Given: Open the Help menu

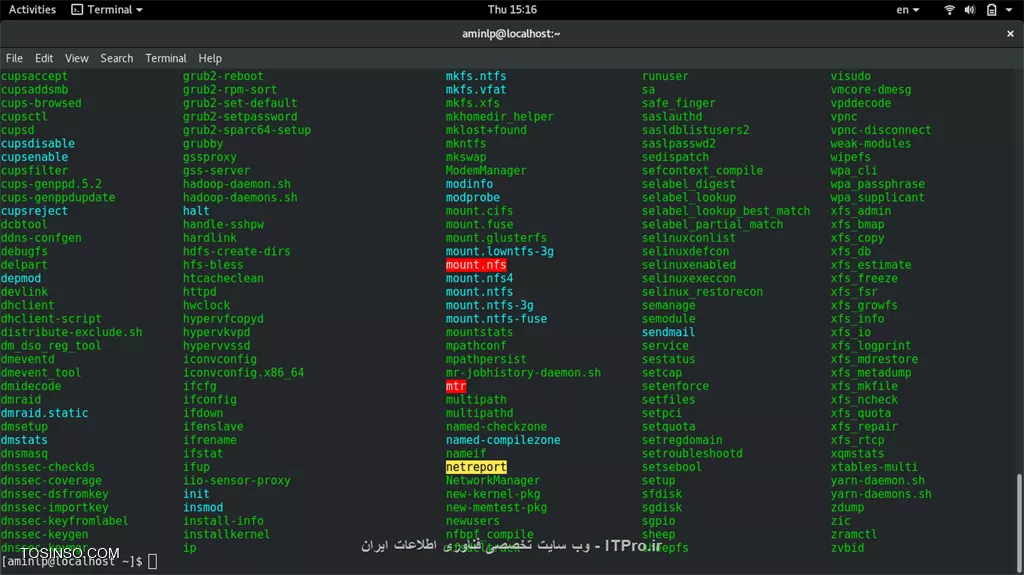Looking at the screenshot, I should tap(210, 58).
